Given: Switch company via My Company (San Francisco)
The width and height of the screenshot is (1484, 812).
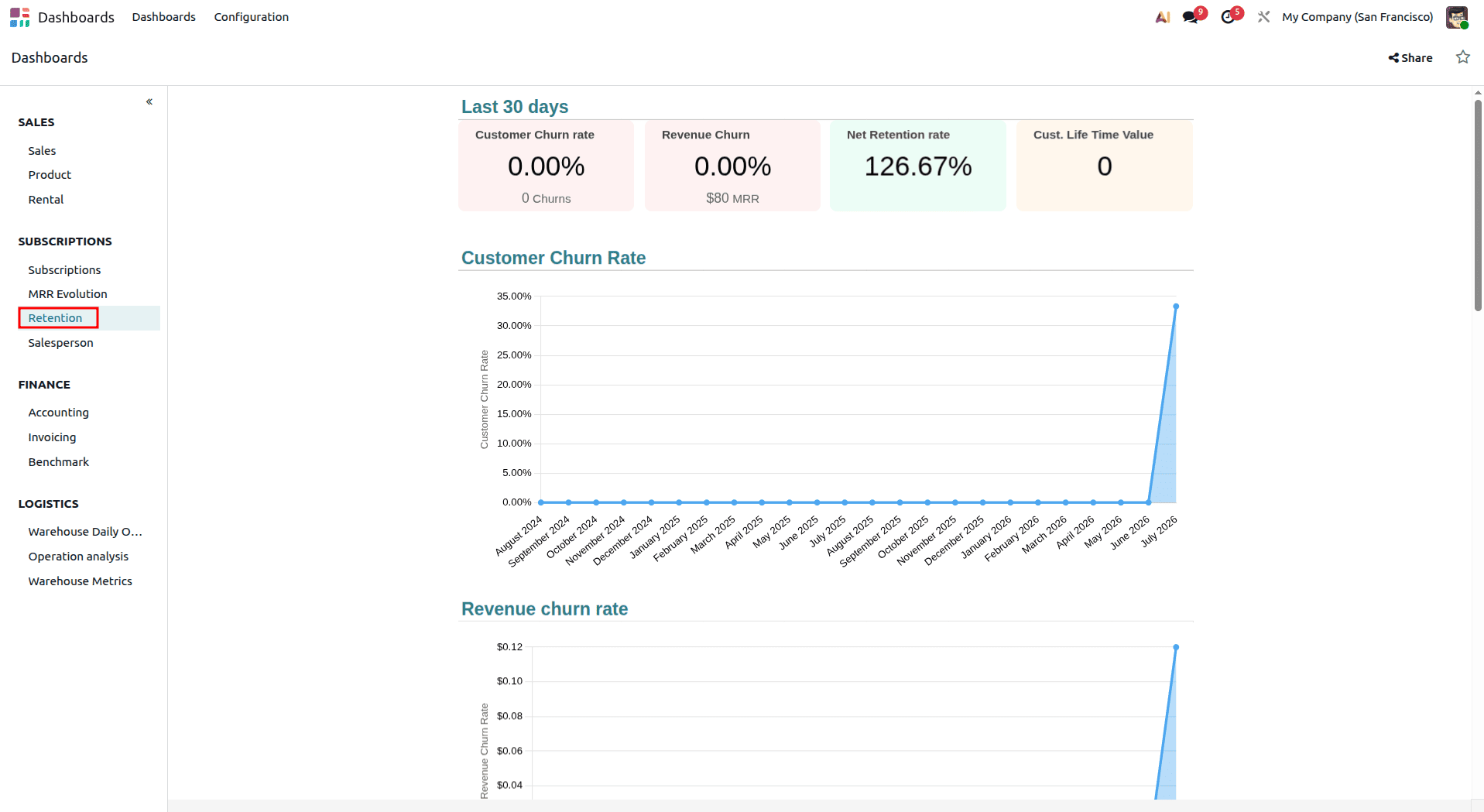Looking at the screenshot, I should click(x=1357, y=17).
